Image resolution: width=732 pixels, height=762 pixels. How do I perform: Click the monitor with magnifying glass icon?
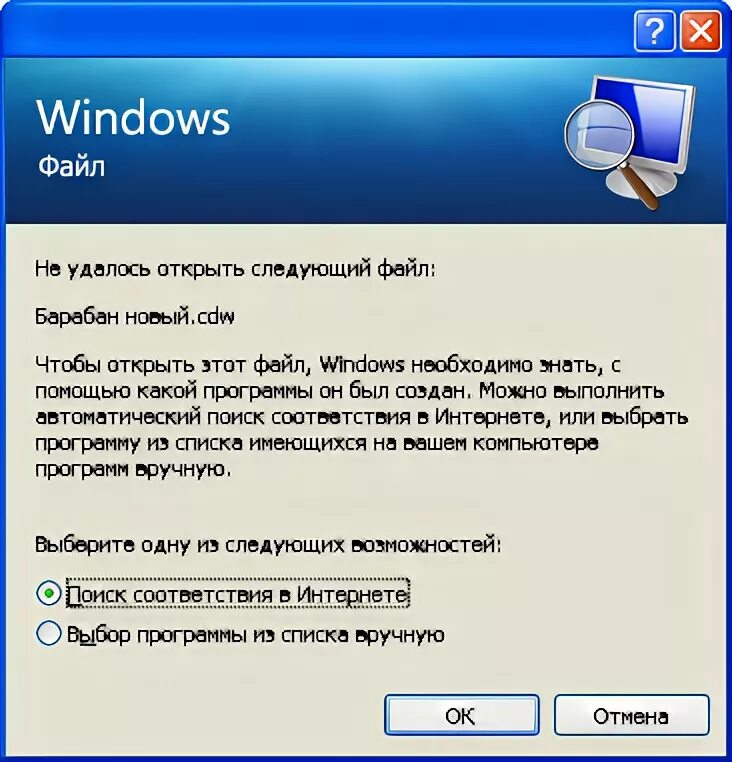tap(630, 142)
